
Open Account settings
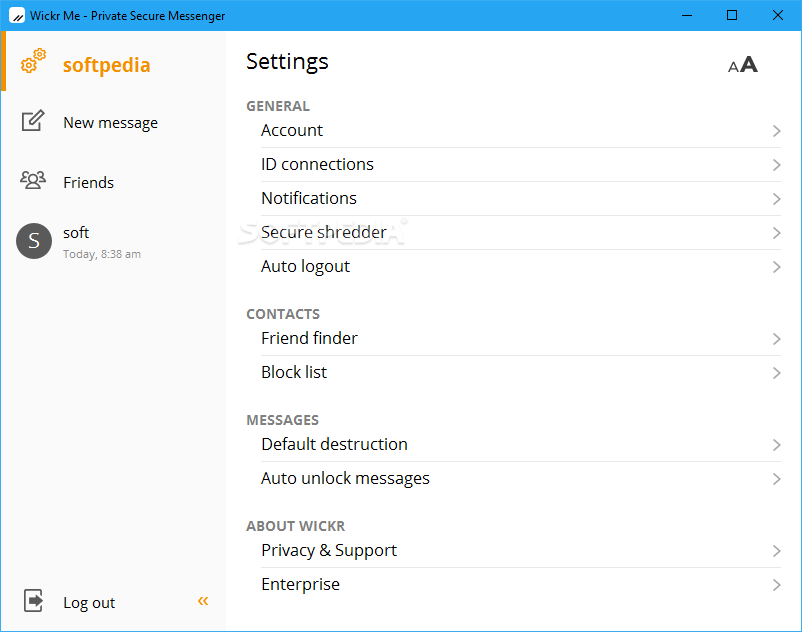point(521,131)
